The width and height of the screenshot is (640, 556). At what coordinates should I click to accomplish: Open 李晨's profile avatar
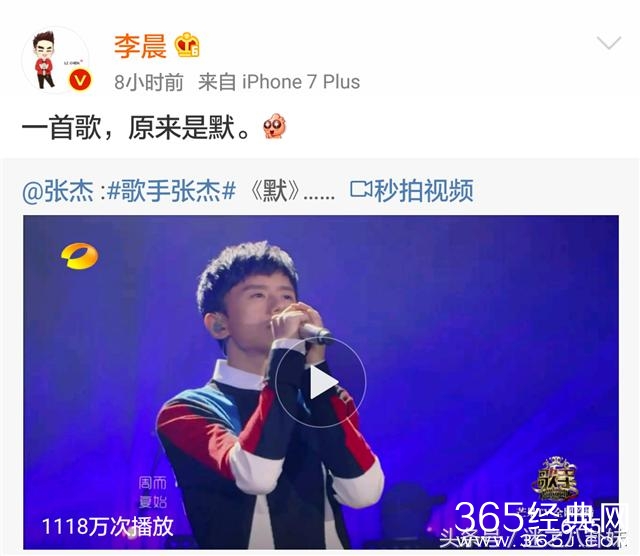click(x=56, y=60)
